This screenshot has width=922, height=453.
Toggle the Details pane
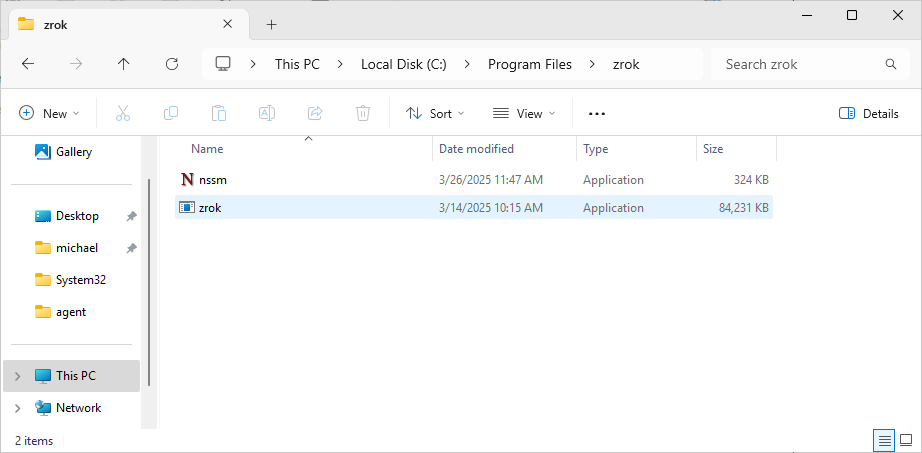pyautogui.click(x=868, y=113)
